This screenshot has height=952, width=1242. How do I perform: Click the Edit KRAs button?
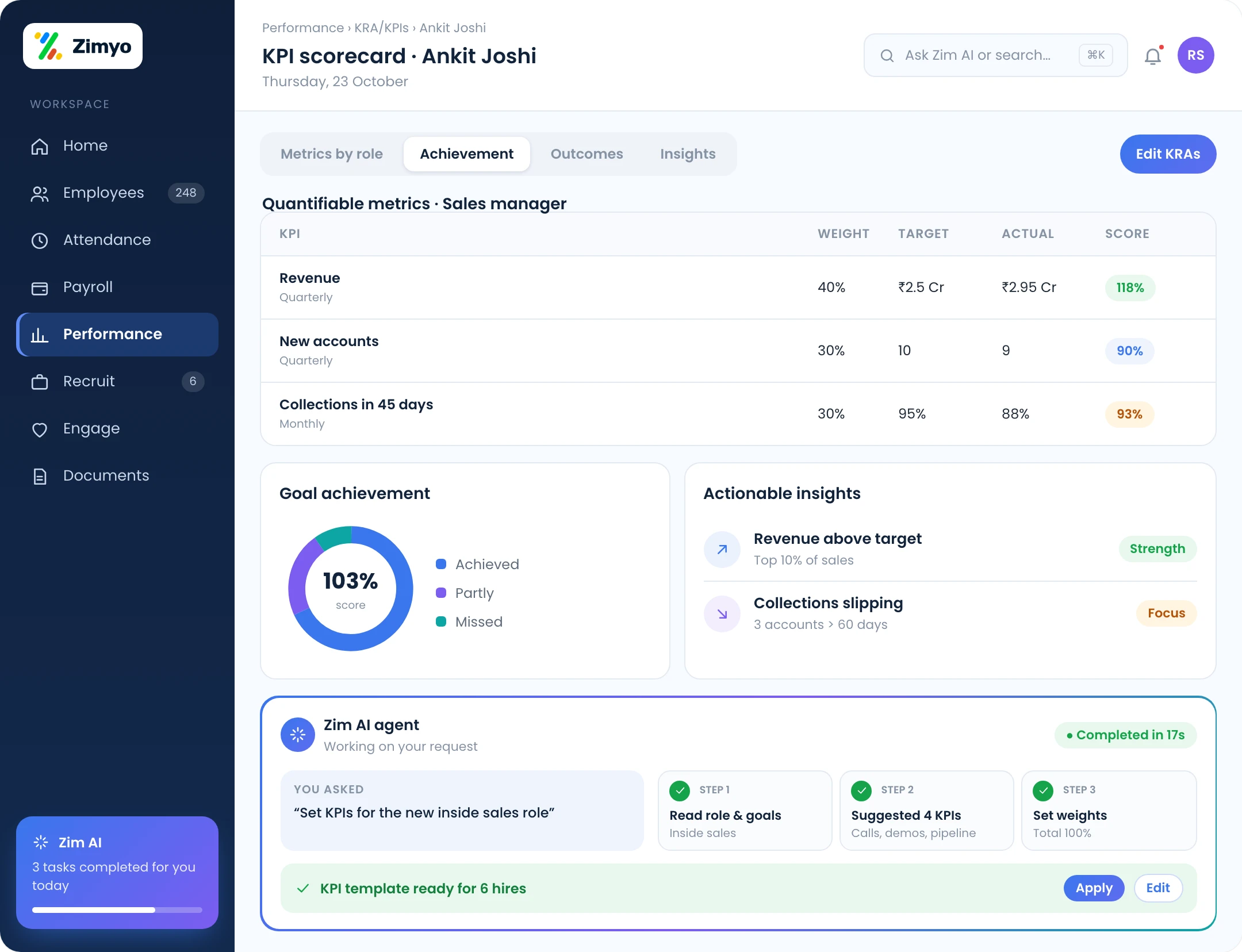click(1168, 154)
